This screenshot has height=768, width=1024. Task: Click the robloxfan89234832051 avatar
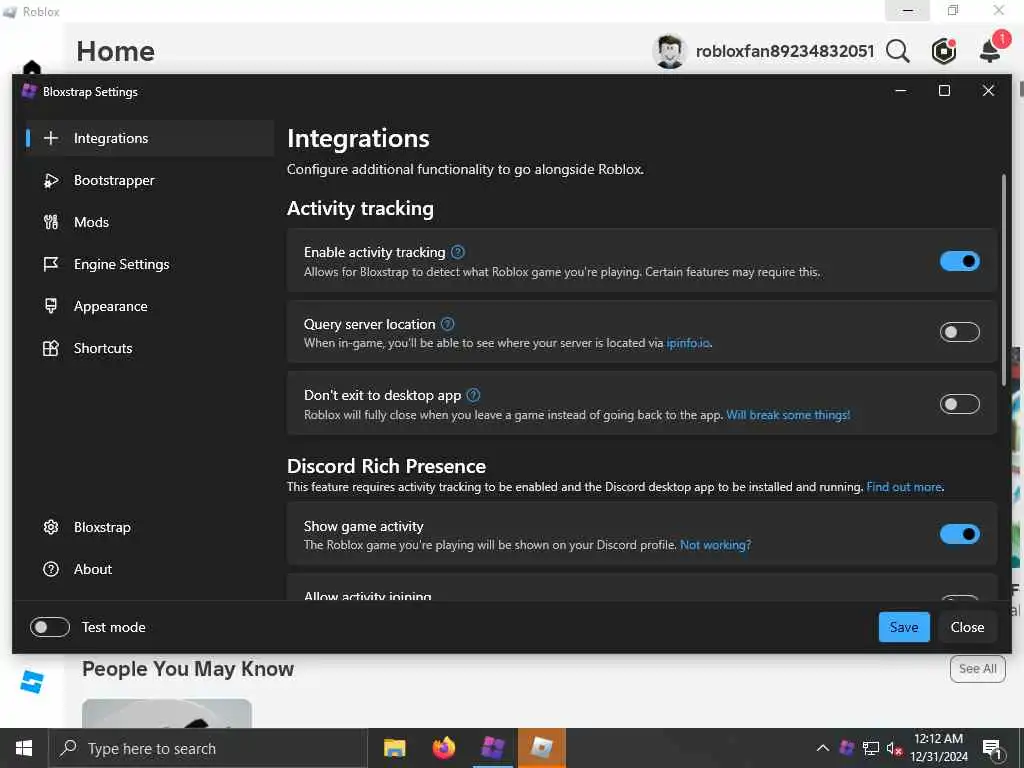pos(669,51)
